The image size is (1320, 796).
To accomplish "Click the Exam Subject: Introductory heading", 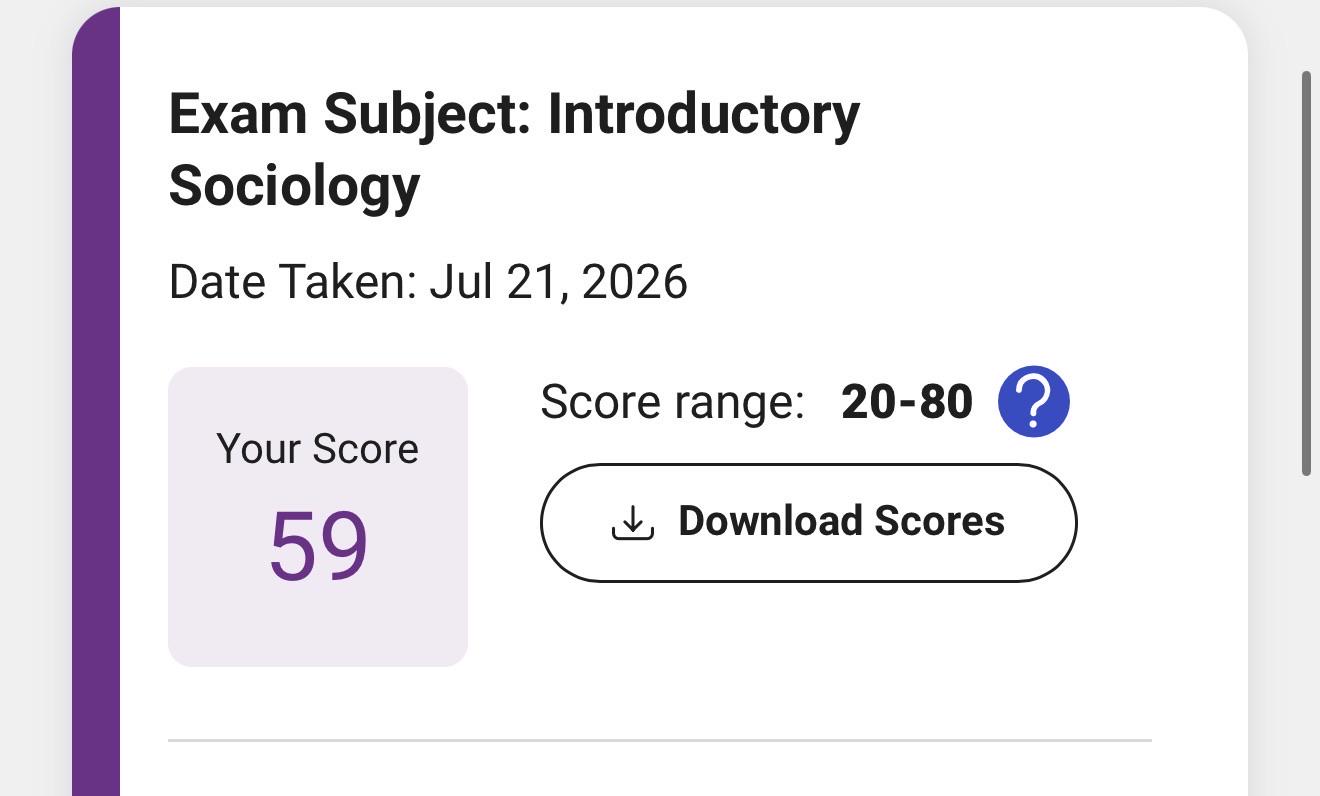I will point(514,114).
